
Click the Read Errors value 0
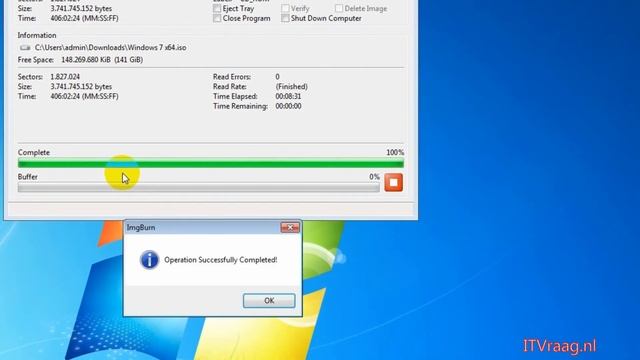pos(278,77)
